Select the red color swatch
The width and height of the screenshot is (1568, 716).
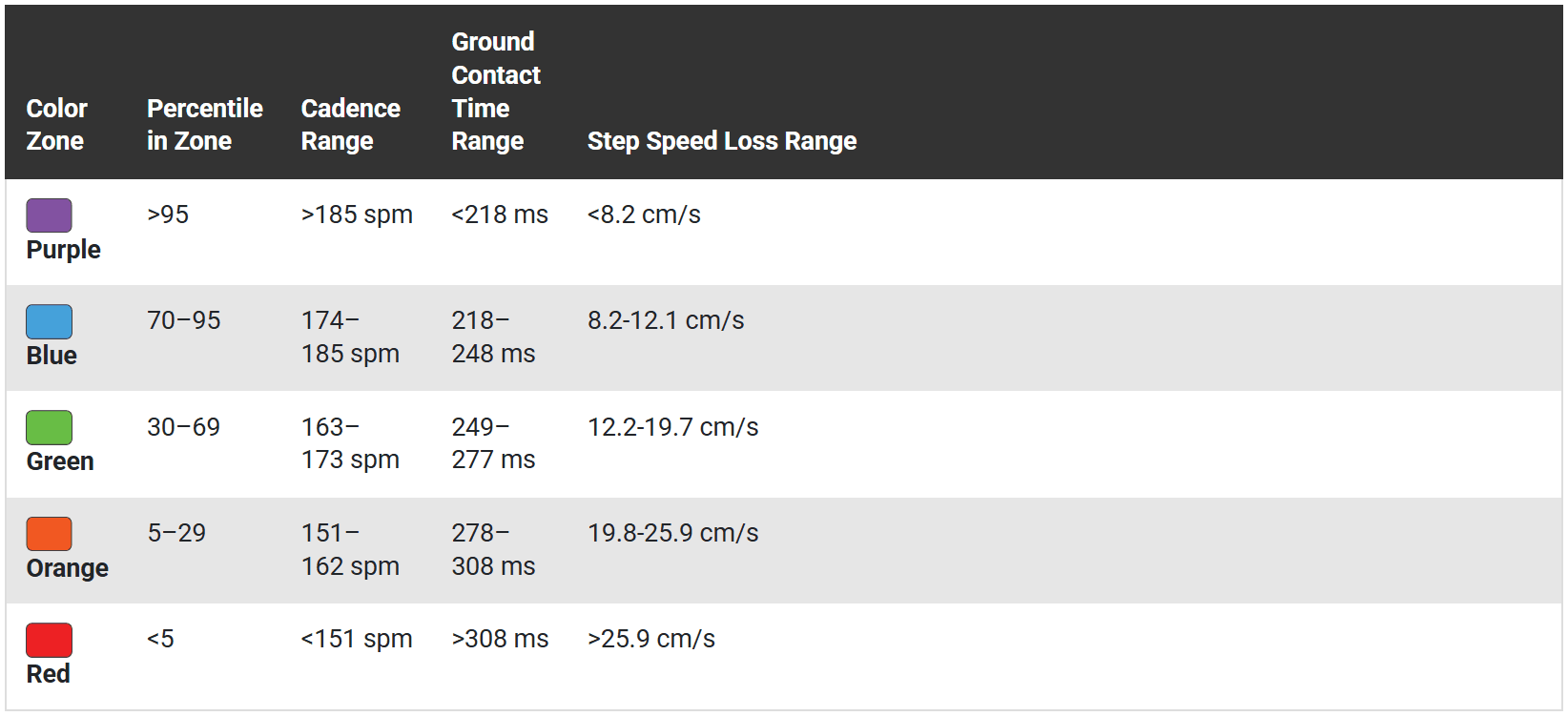49,640
